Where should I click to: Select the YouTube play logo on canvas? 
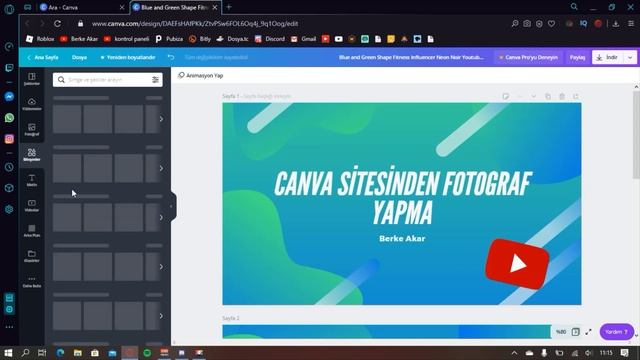point(517,264)
